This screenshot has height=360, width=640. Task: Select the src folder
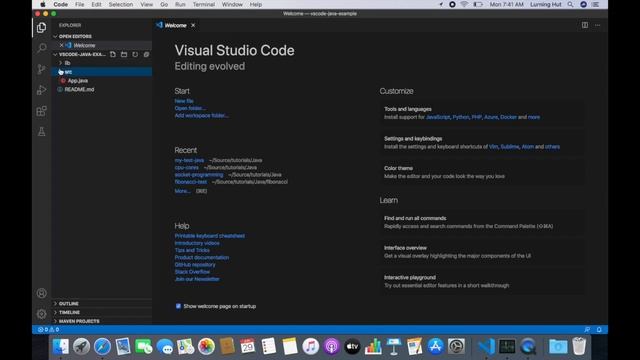(102, 72)
